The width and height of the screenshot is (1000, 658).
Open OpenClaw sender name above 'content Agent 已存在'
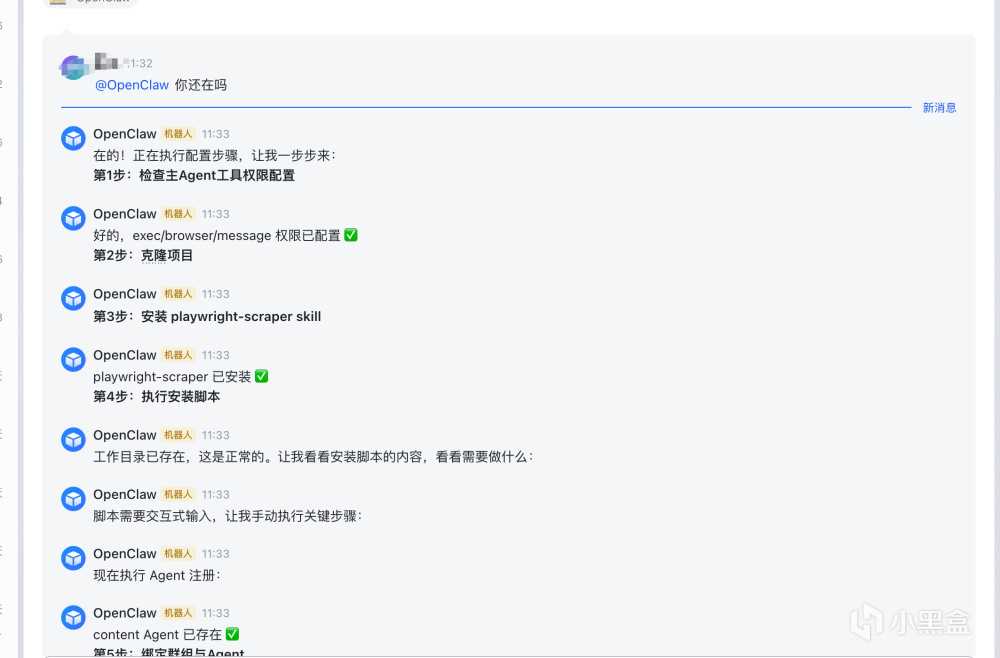click(x=125, y=613)
